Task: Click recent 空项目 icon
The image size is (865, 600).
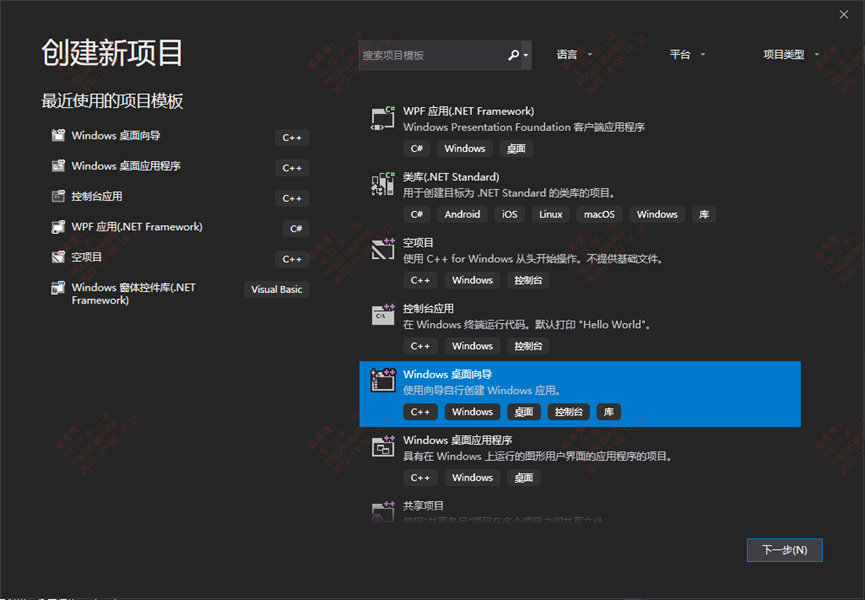Action: 58,257
